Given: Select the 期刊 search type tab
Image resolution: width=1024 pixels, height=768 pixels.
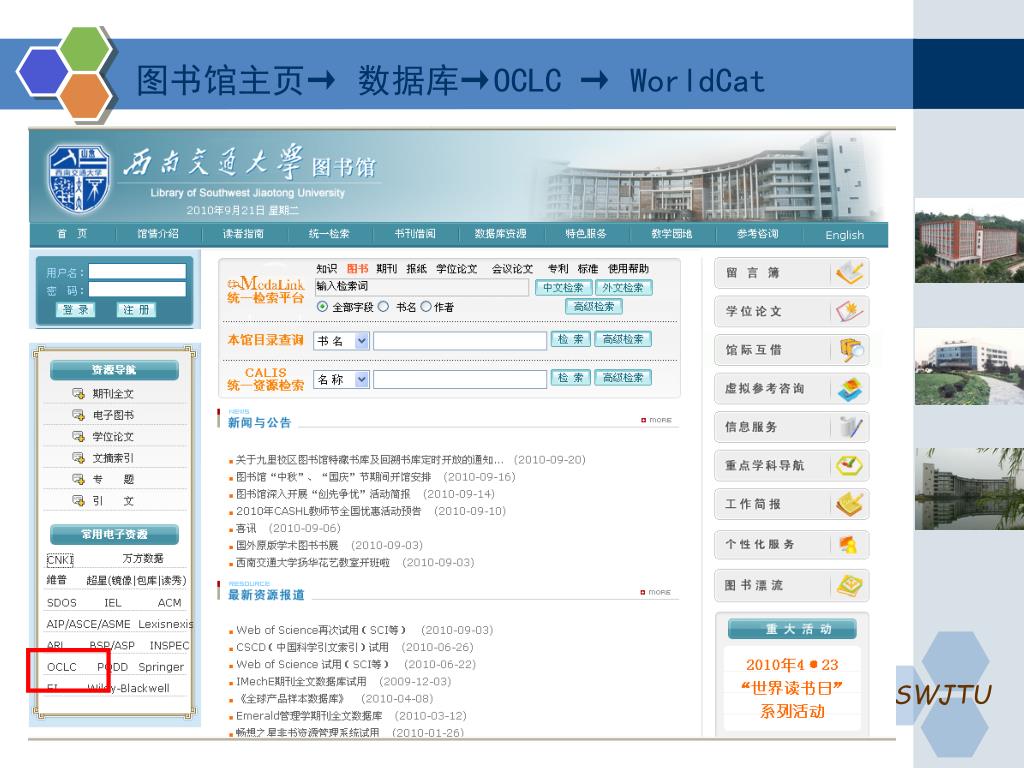Looking at the screenshot, I should point(387,268).
